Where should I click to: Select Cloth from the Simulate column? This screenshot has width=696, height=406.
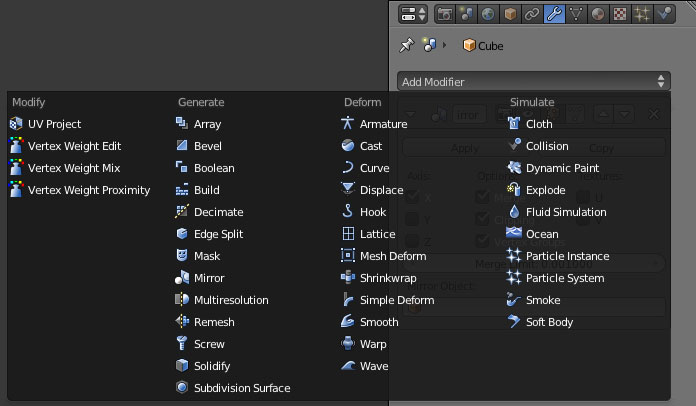coord(539,124)
